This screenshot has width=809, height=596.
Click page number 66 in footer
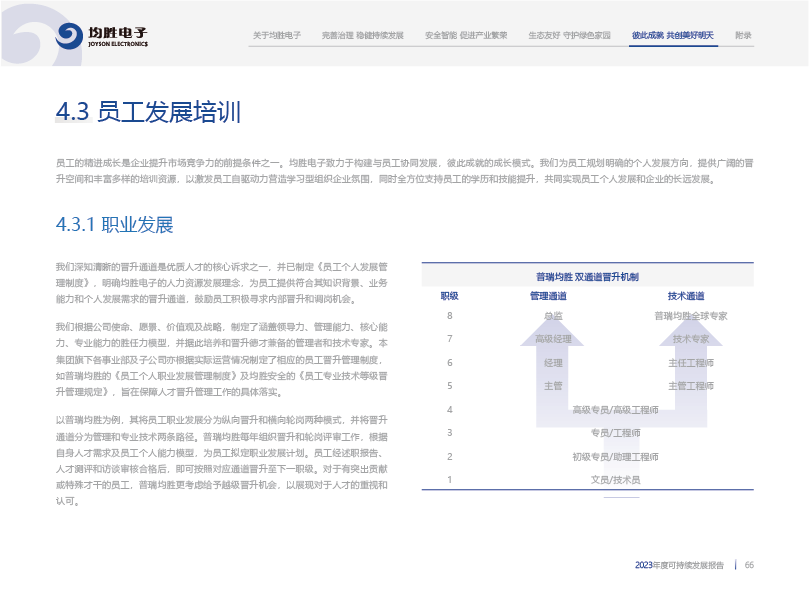[749, 565]
